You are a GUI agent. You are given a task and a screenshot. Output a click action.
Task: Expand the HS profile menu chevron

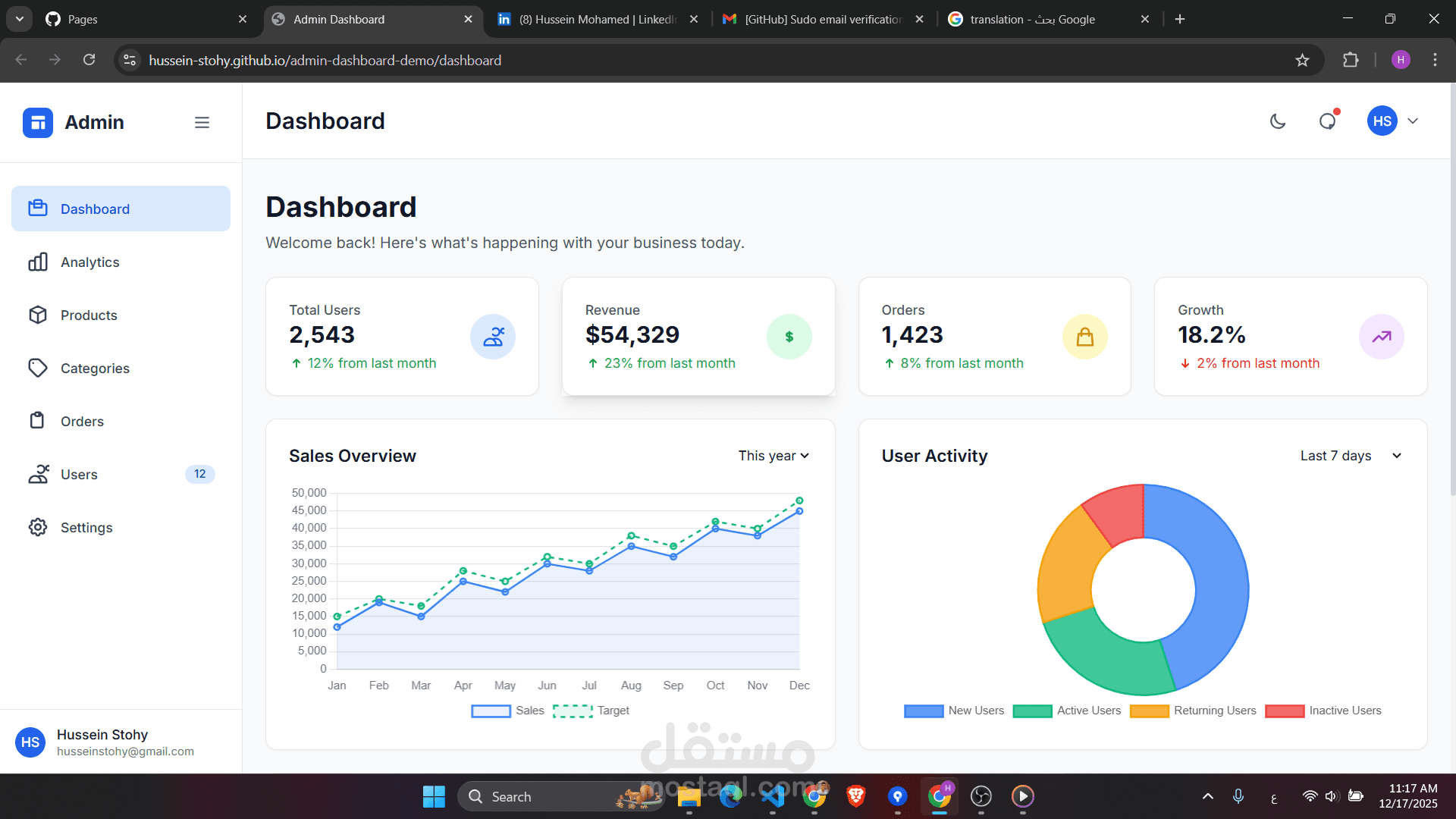pos(1414,121)
